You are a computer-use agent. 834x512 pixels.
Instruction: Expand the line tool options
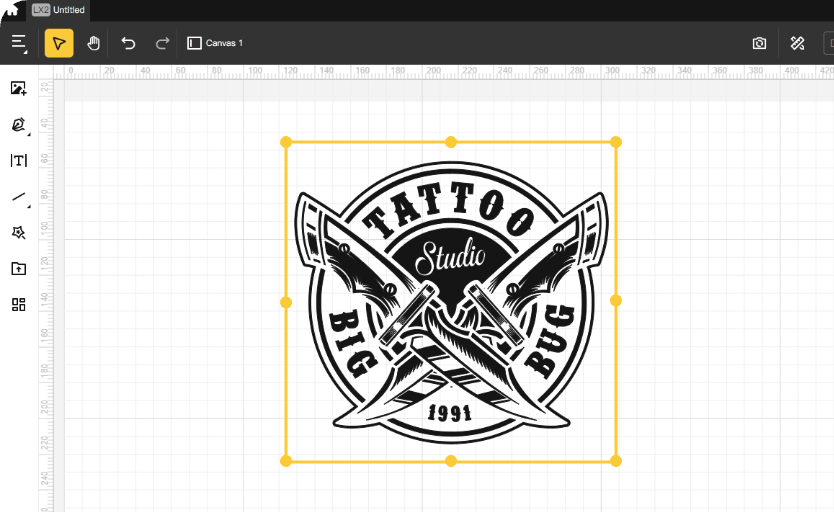click(18, 197)
